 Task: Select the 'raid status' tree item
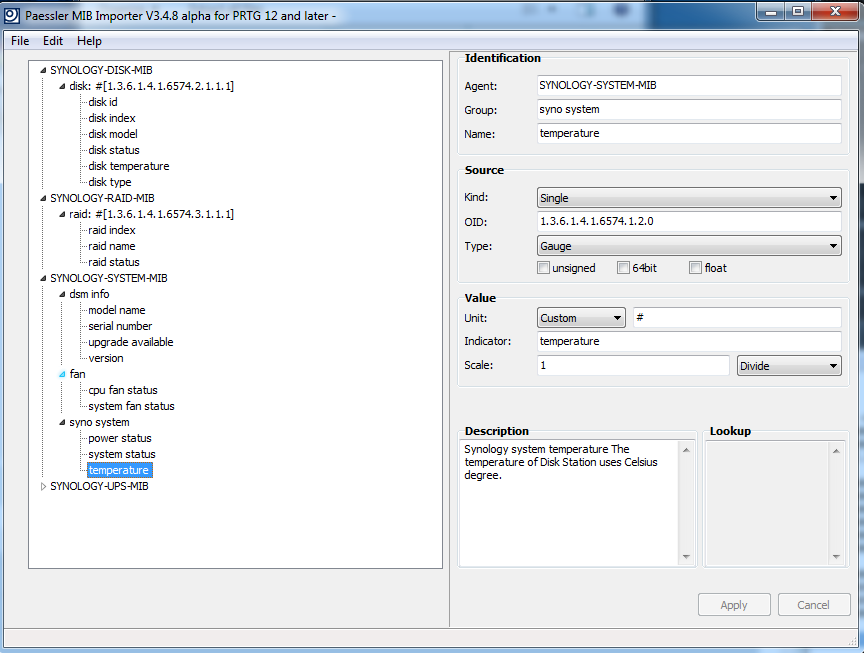(114, 262)
